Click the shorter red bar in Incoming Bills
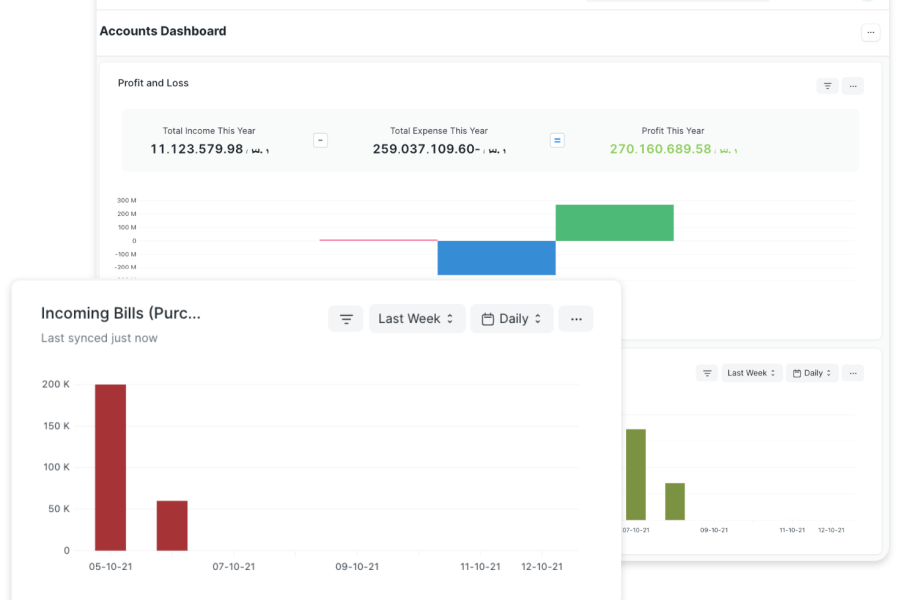Image resolution: width=900 pixels, height=600 pixels. [x=172, y=525]
